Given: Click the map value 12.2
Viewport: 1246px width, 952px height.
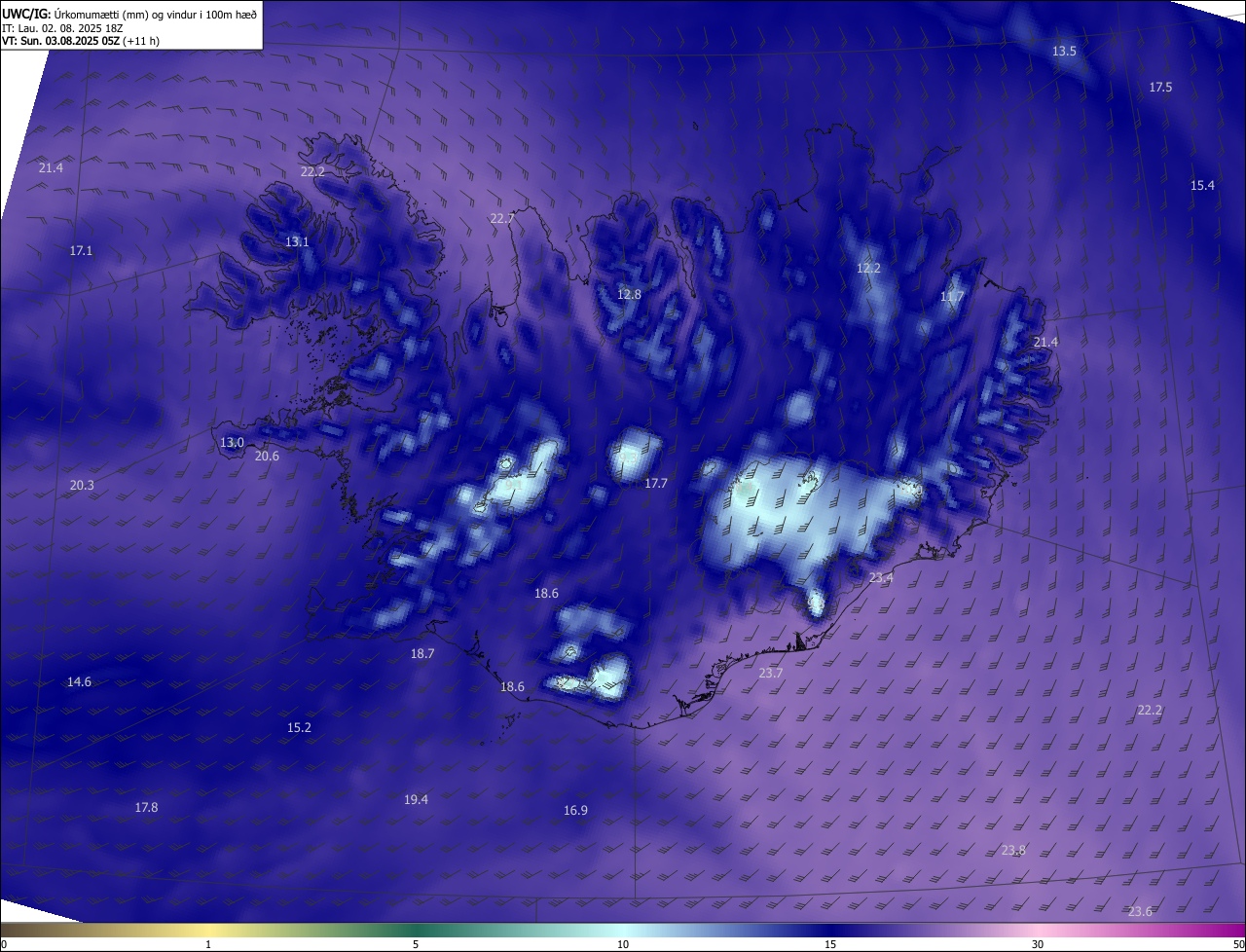Looking at the screenshot, I should (x=868, y=268).
